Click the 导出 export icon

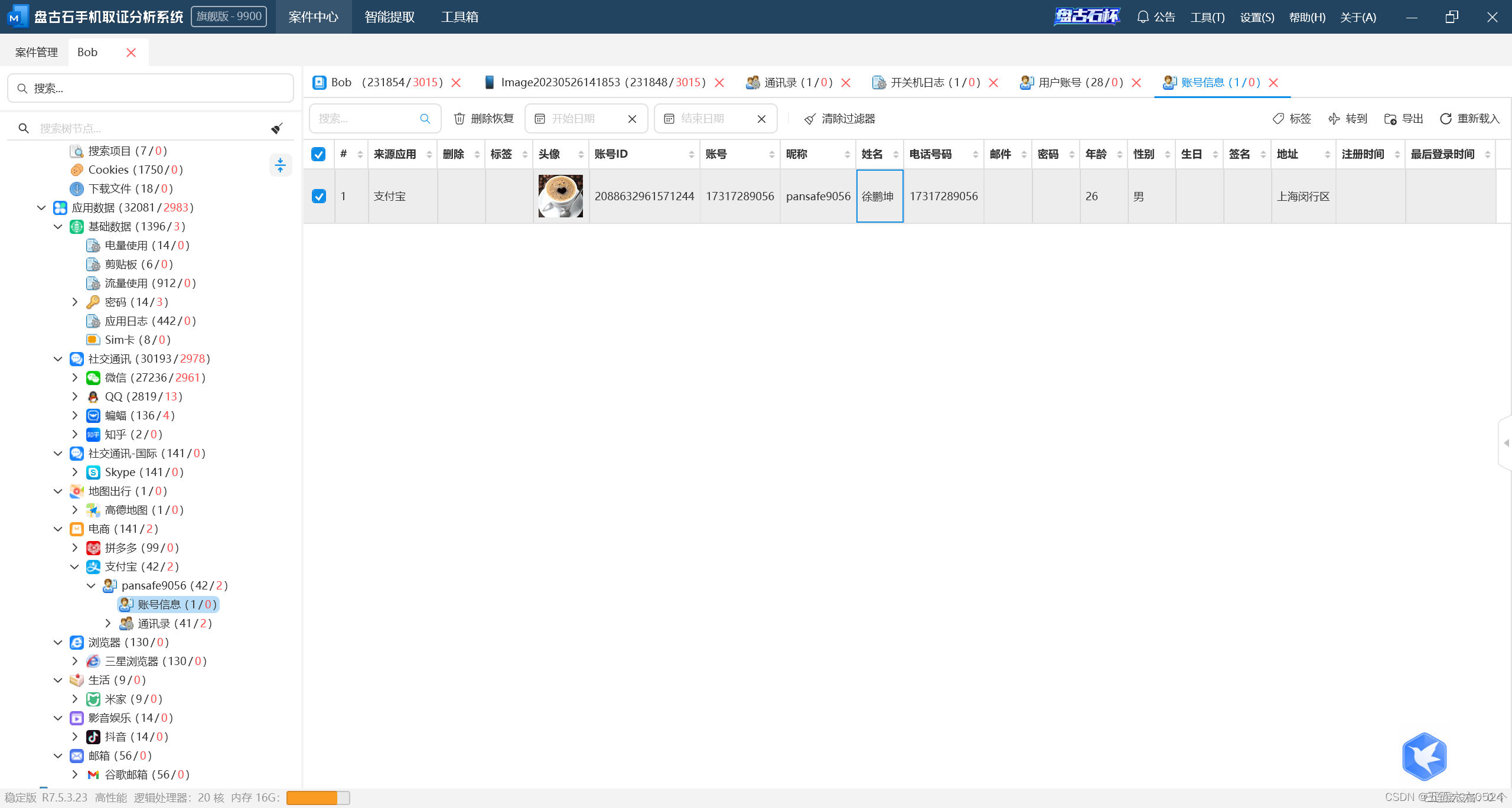[x=1390, y=119]
